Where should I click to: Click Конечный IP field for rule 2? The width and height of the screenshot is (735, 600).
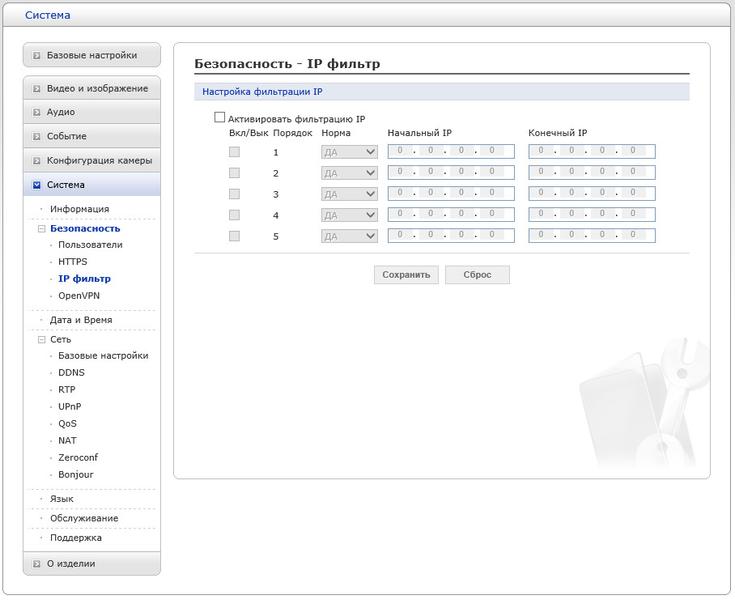click(x=592, y=172)
